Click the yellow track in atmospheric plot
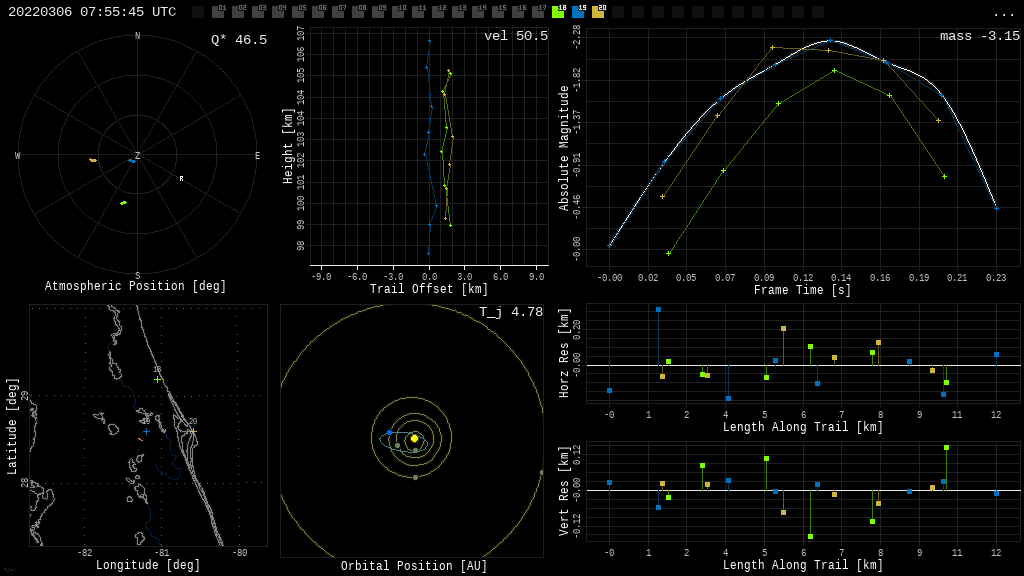1024x576 pixels. click(93, 160)
